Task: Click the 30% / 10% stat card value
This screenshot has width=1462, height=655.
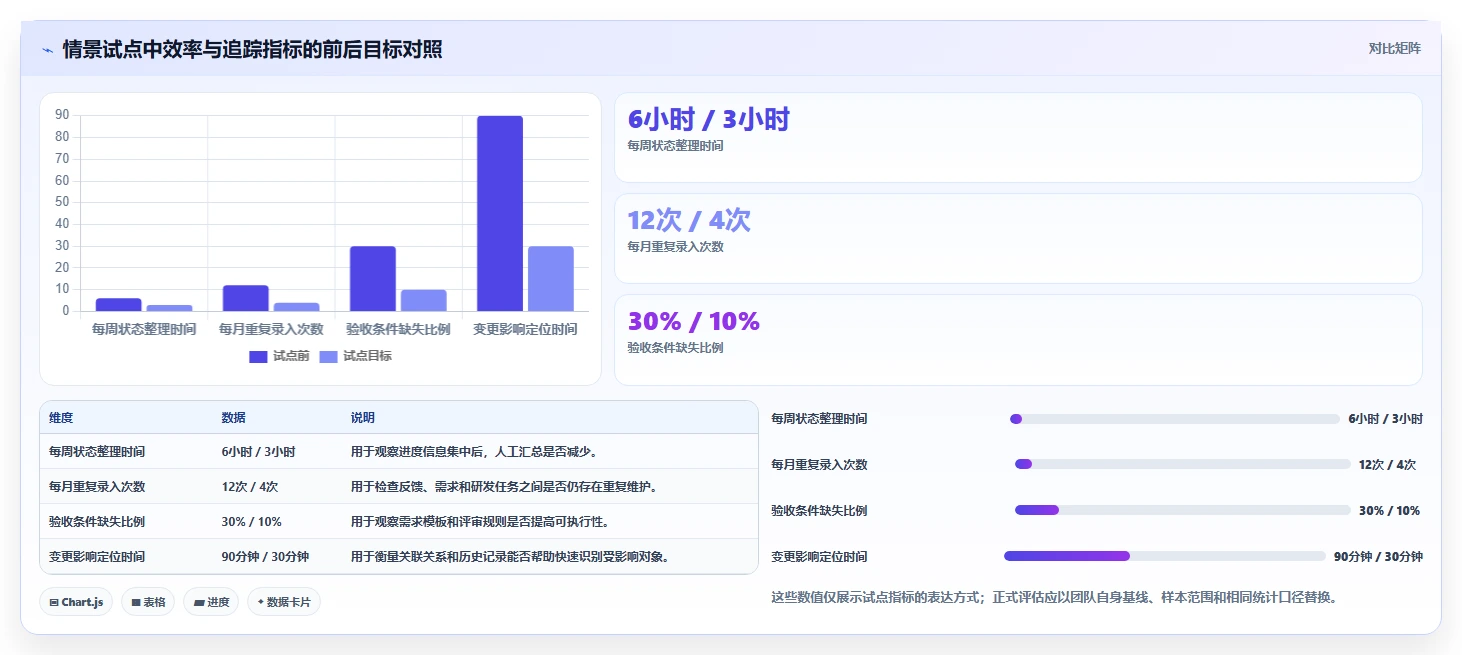Action: (x=693, y=322)
